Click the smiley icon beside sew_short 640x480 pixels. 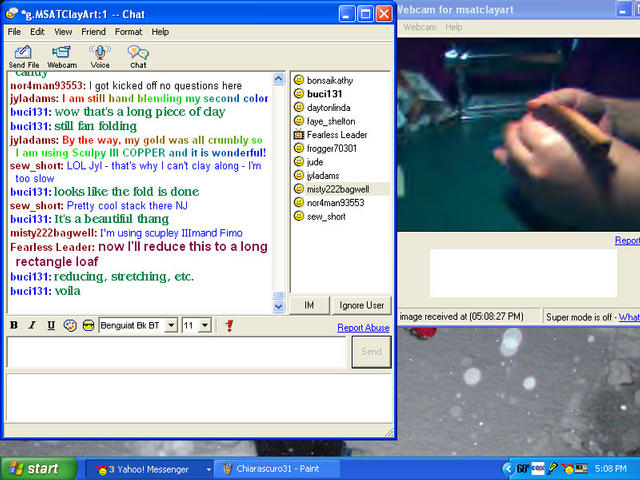pos(299,216)
